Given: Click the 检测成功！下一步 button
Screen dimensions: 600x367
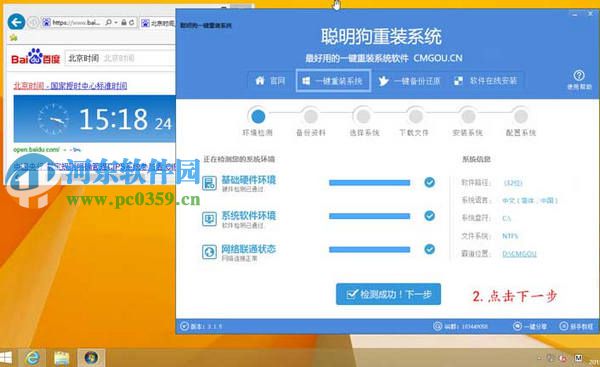Looking at the screenshot, I should (x=388, y=294).
